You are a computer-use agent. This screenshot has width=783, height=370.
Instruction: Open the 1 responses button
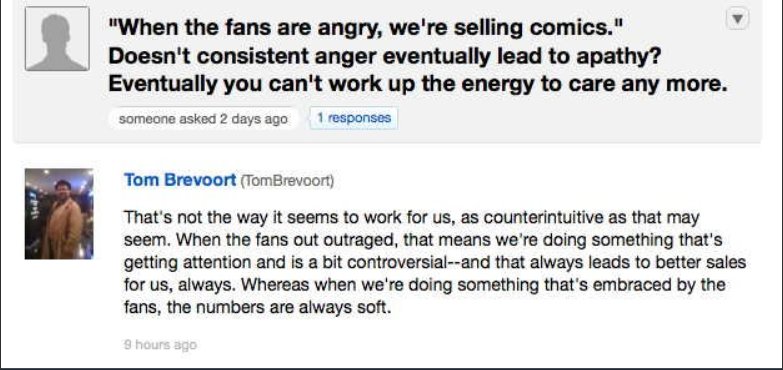pos(354,118)
